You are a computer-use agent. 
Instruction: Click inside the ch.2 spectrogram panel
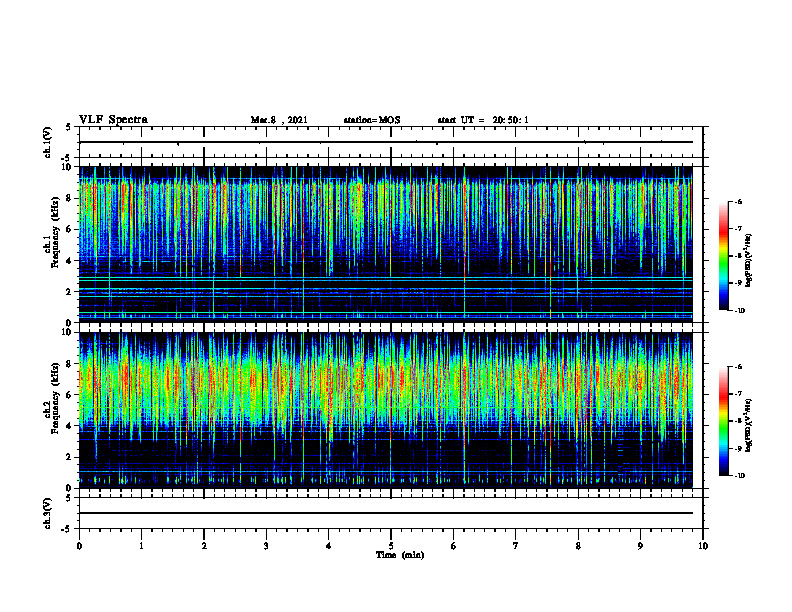click(x=386, y=410)
